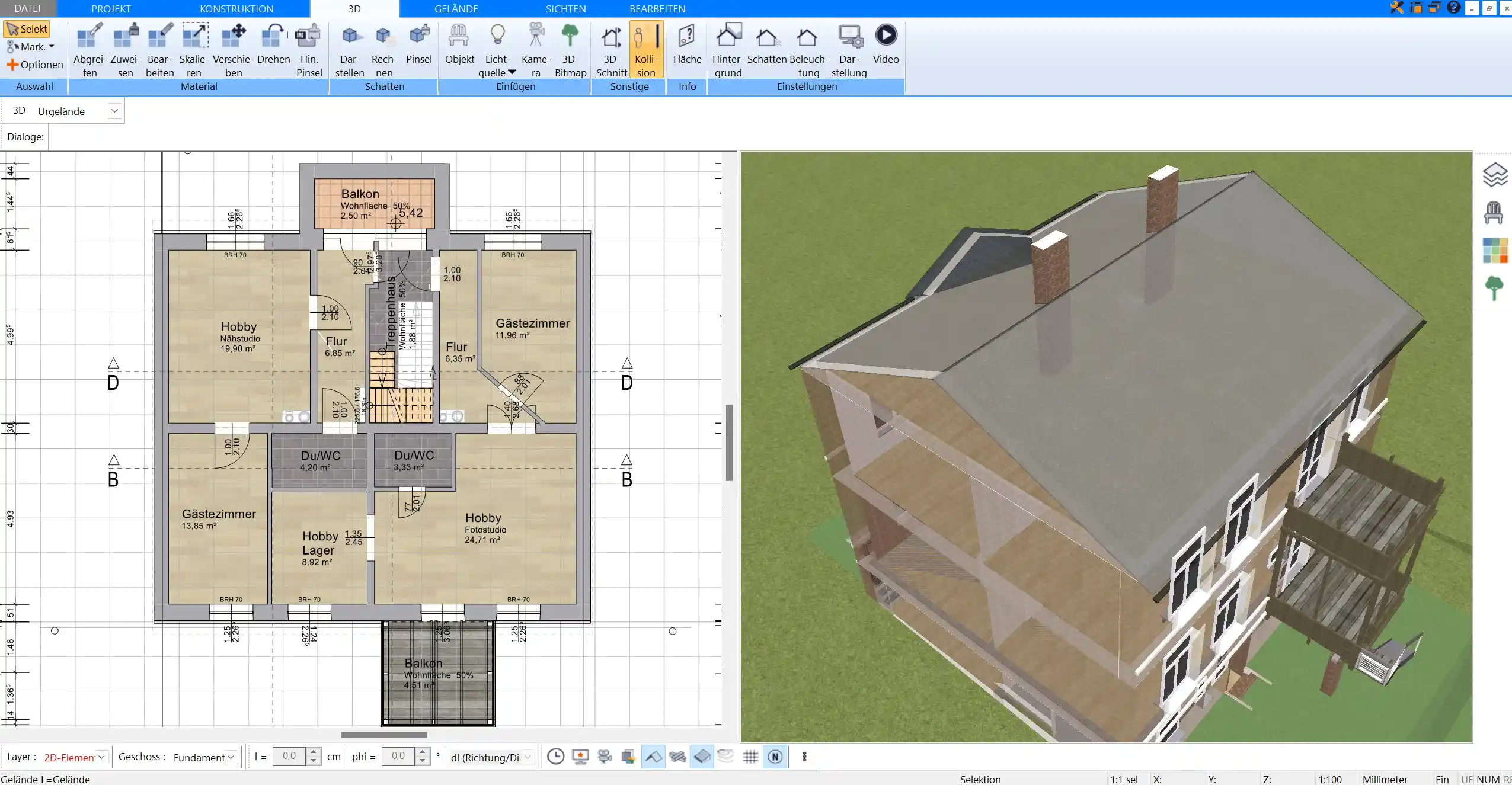Select the Hin. Pinsel tool
This screenshot has width=1512, height=785.
coord(309,50)
